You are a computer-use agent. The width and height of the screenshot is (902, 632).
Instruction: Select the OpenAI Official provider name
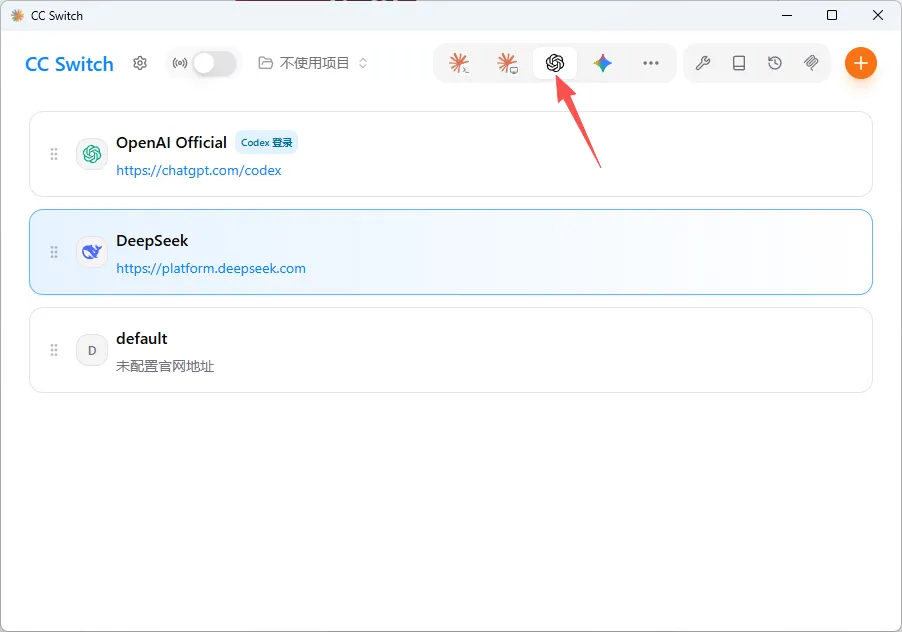[x=171, y=142]
